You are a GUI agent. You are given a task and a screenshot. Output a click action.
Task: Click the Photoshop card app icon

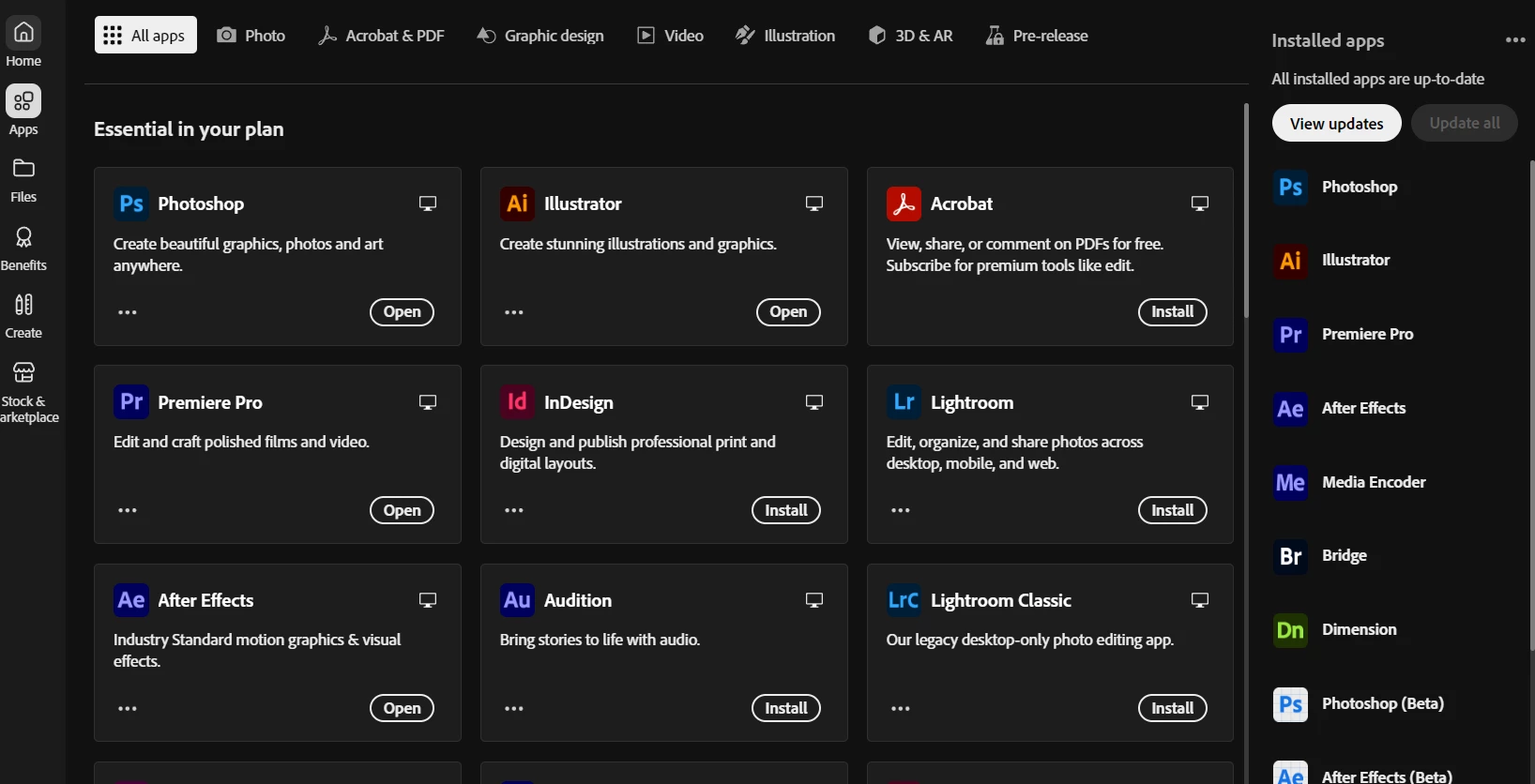click(x=131, y=204)
